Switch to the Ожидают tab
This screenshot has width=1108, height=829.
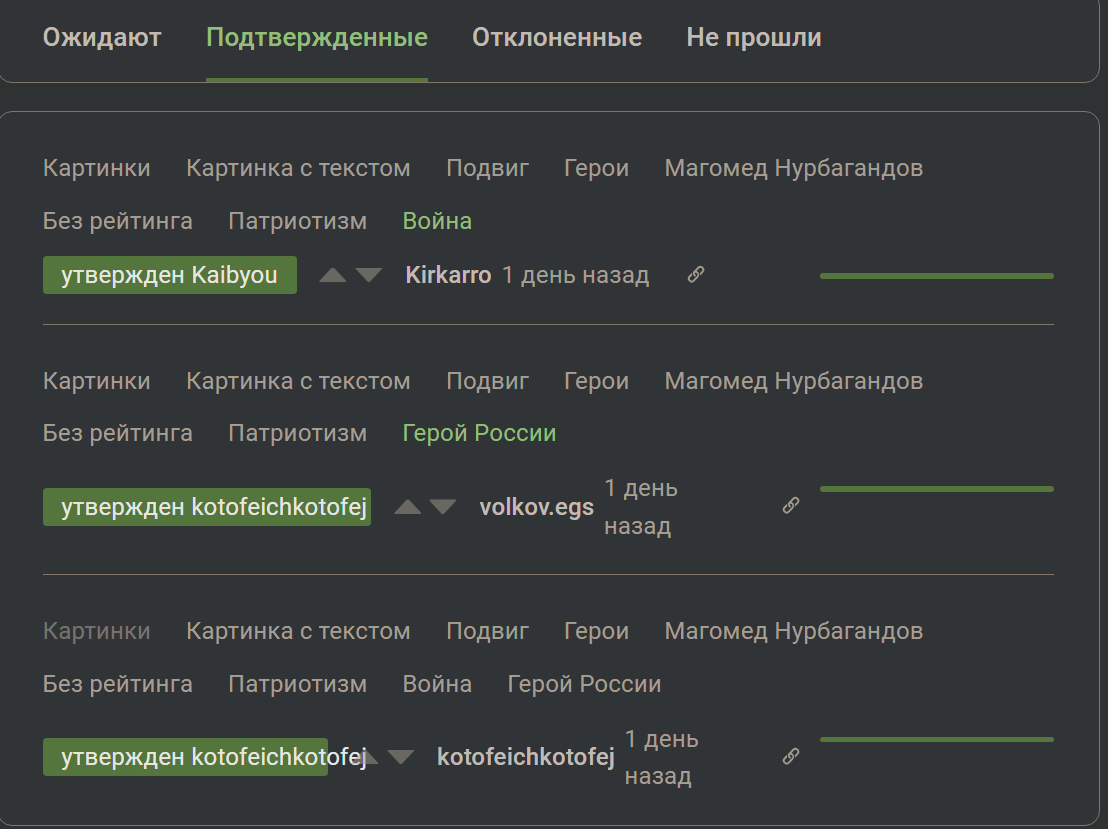[102, 38]
